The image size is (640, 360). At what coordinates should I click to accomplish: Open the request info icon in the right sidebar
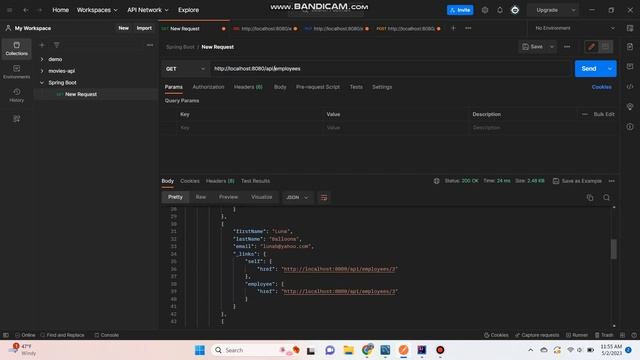click(x=630, y=127)
